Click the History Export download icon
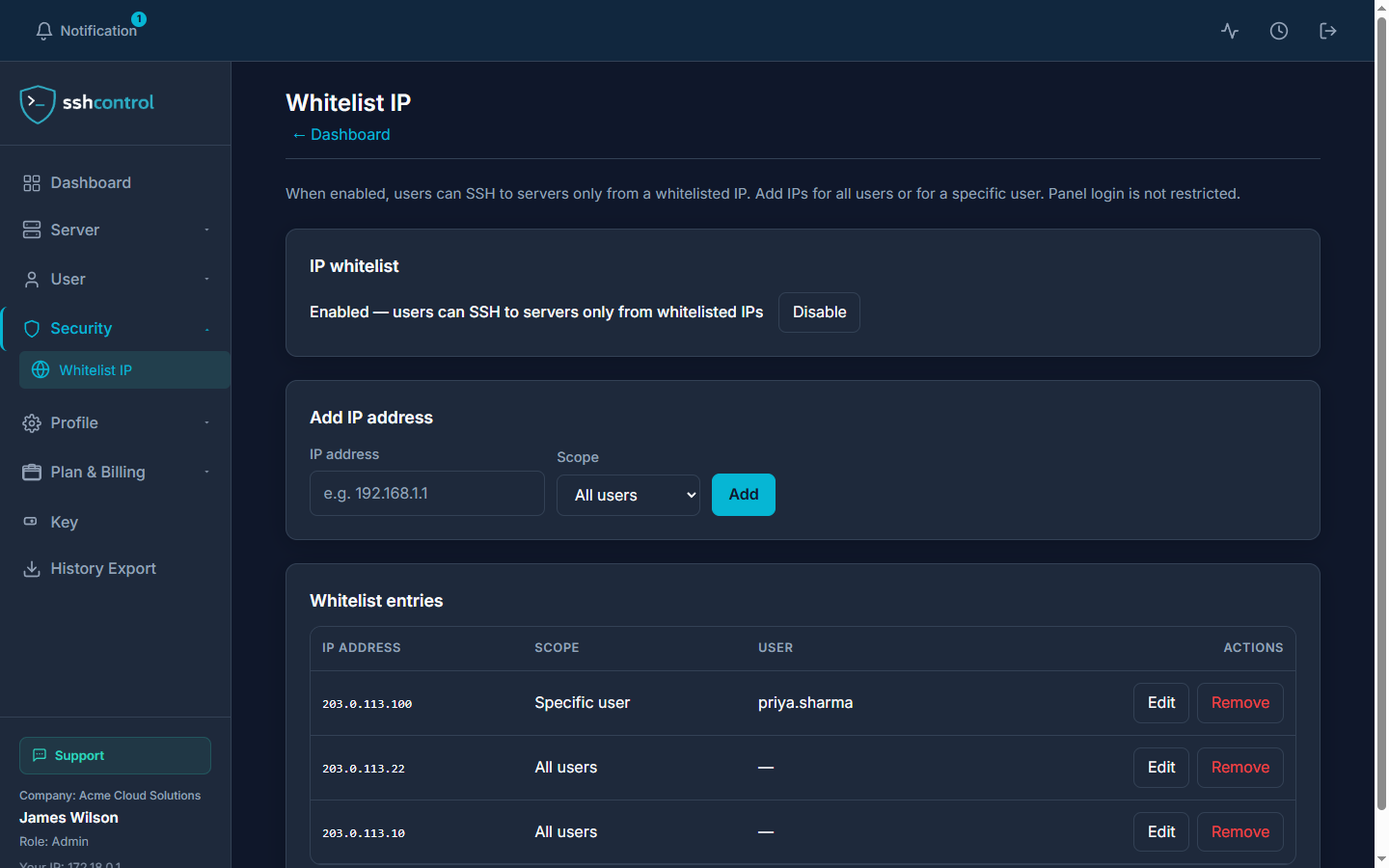 (32, 569)
